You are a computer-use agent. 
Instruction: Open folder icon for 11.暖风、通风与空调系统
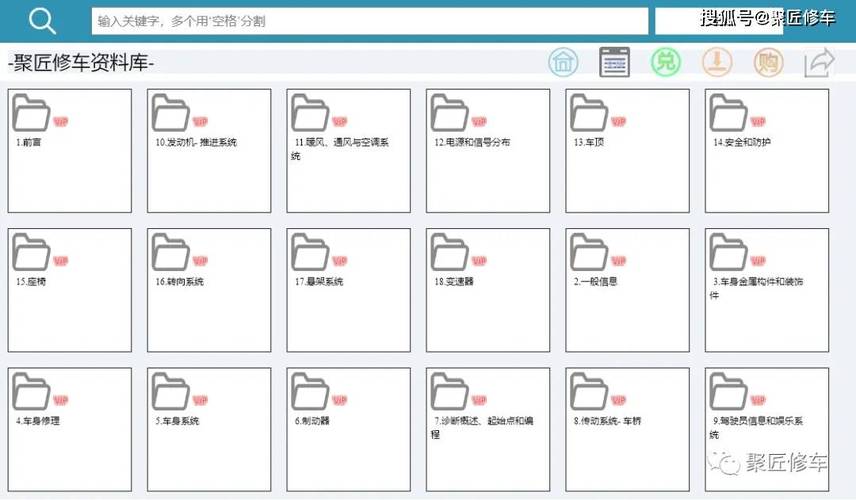click(x=310, y=112)
